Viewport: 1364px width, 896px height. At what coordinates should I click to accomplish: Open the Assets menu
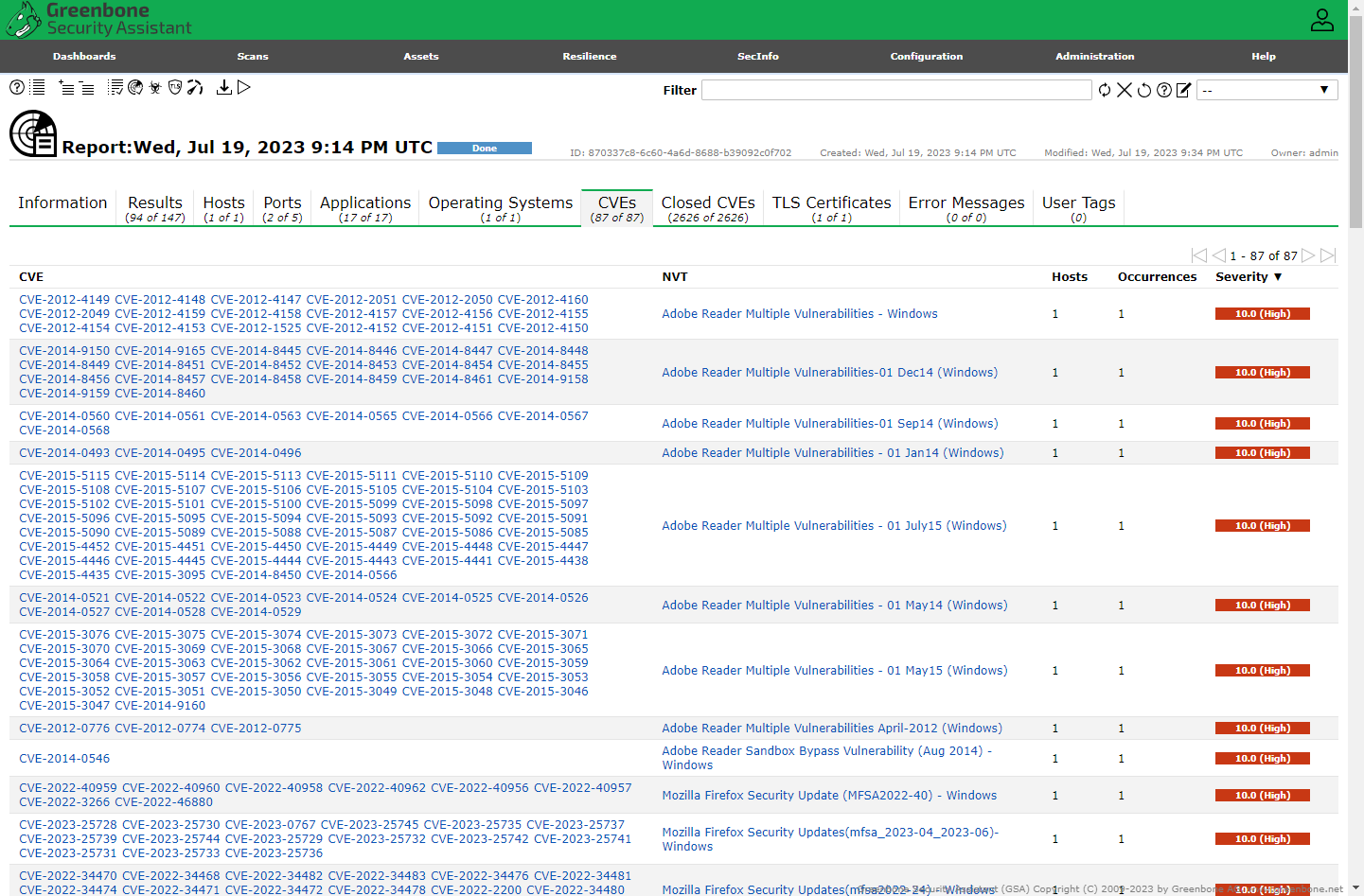(421, 57)
